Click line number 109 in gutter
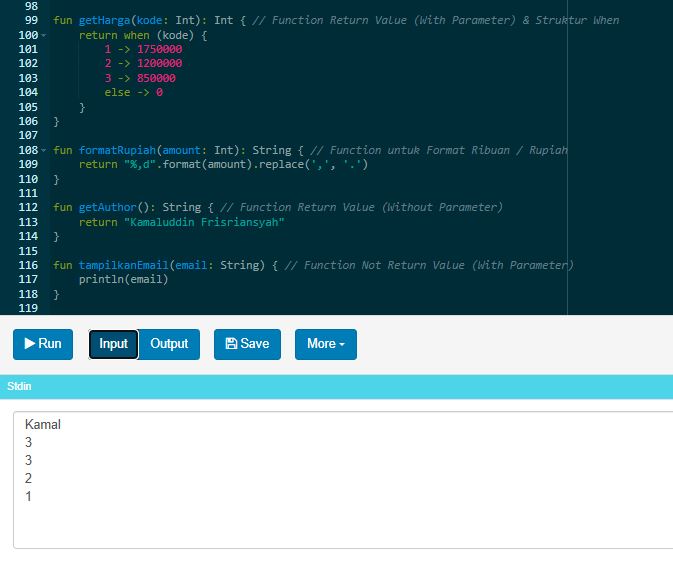Viewport: 673px width, 562px height. click(28, 164)
